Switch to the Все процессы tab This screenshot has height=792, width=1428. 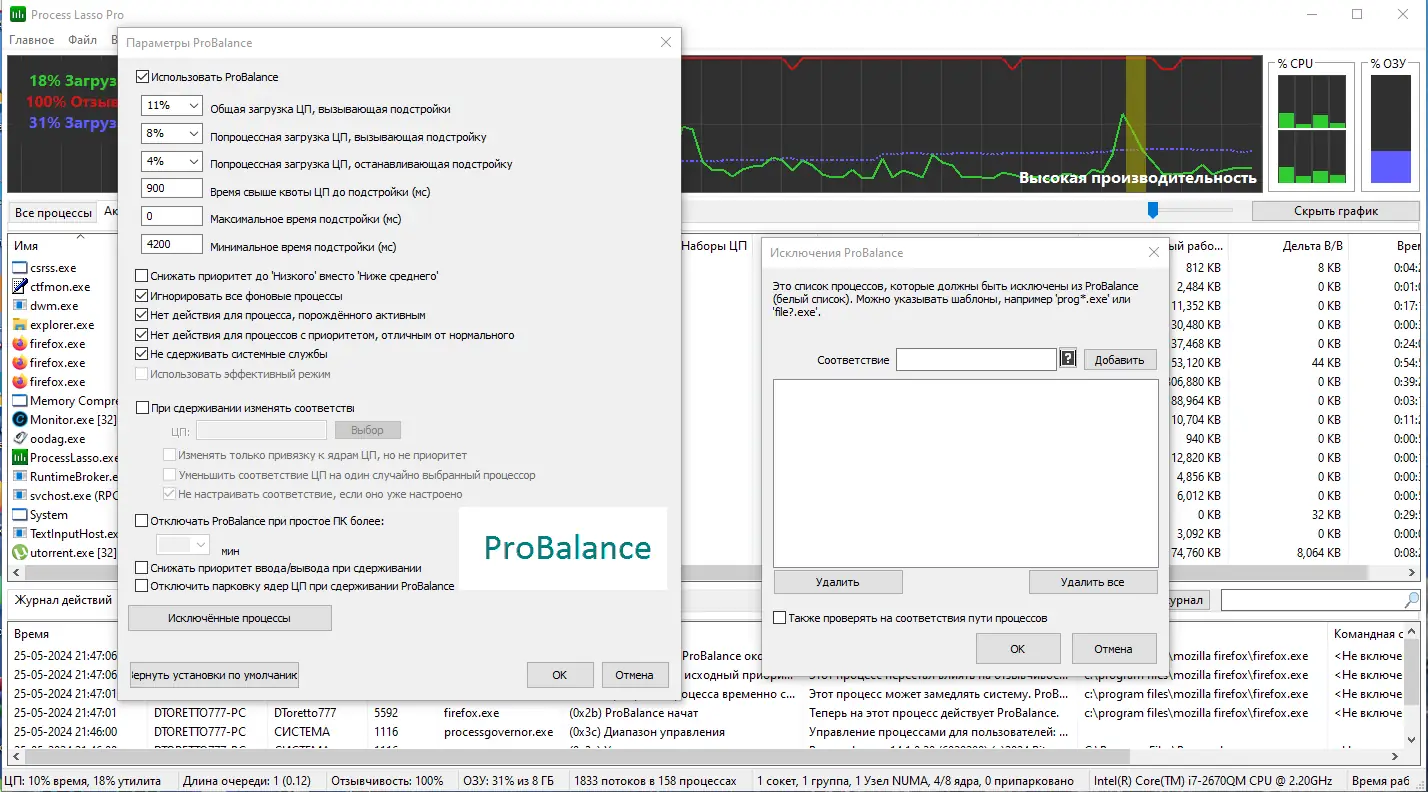point(52,212)
